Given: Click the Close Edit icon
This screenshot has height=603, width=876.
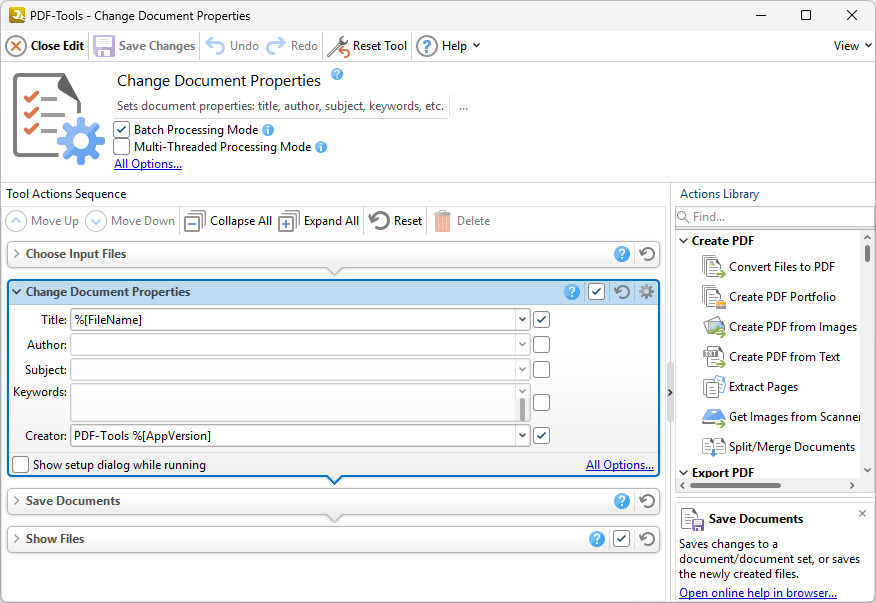Looking at the screenshot, I should tap(16, 46).
